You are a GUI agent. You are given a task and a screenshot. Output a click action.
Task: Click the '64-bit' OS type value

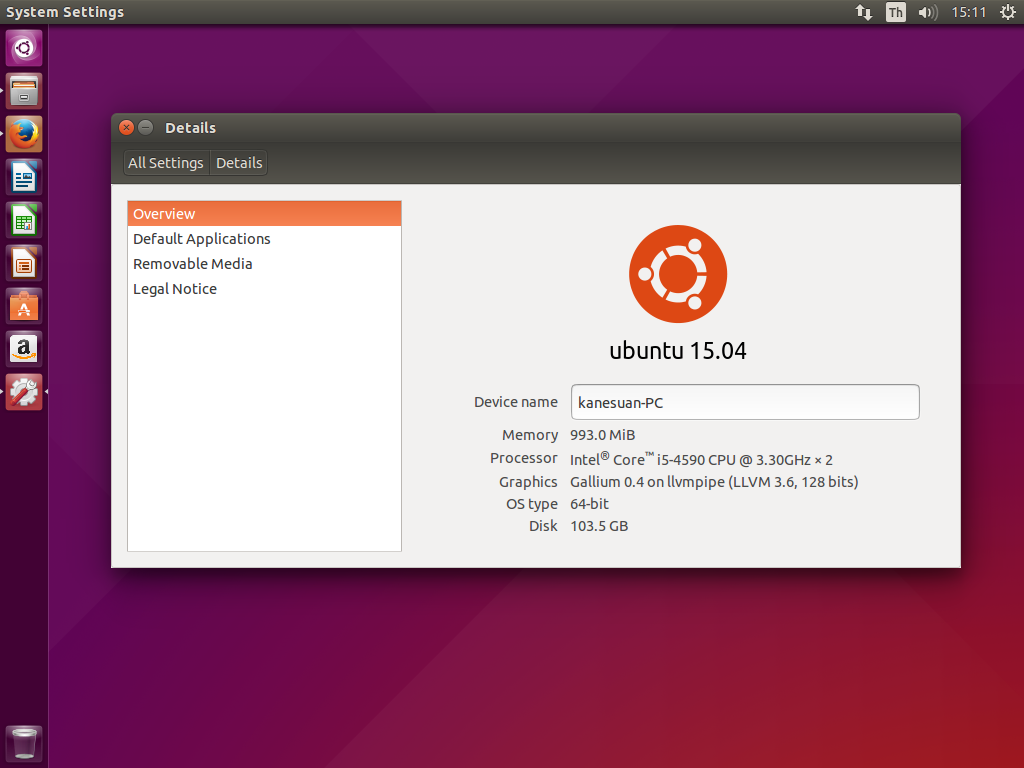pos(590,504)
